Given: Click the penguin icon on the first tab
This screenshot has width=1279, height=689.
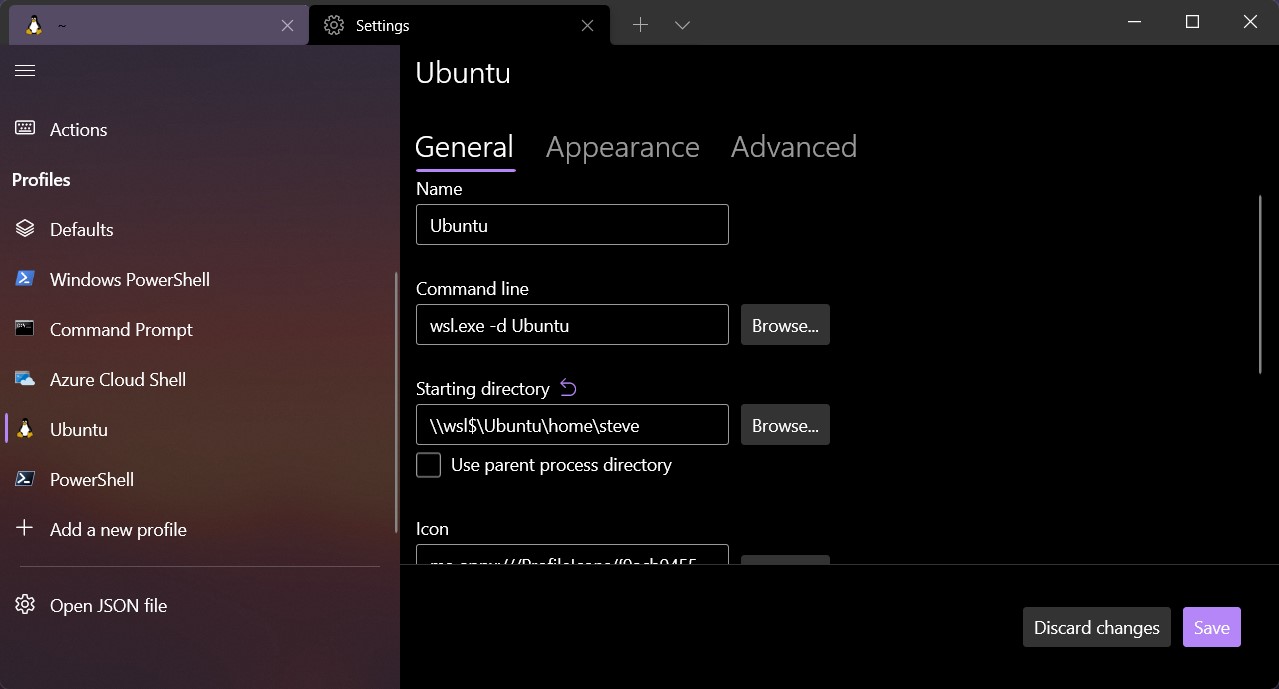Looking at the screenshot, I should click(x=34, y=26).
